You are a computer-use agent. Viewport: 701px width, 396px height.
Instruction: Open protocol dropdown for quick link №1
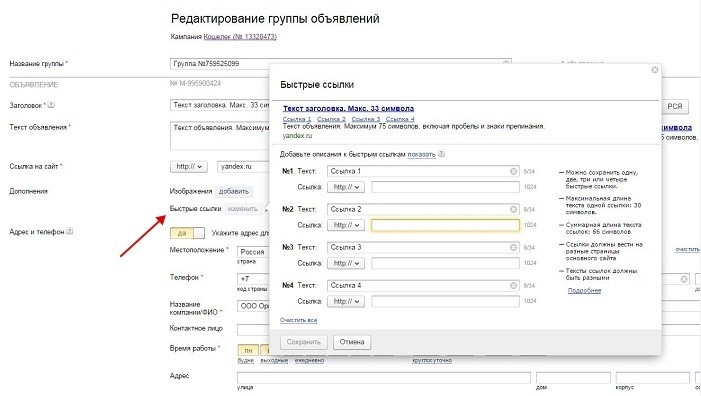(346, 187)
